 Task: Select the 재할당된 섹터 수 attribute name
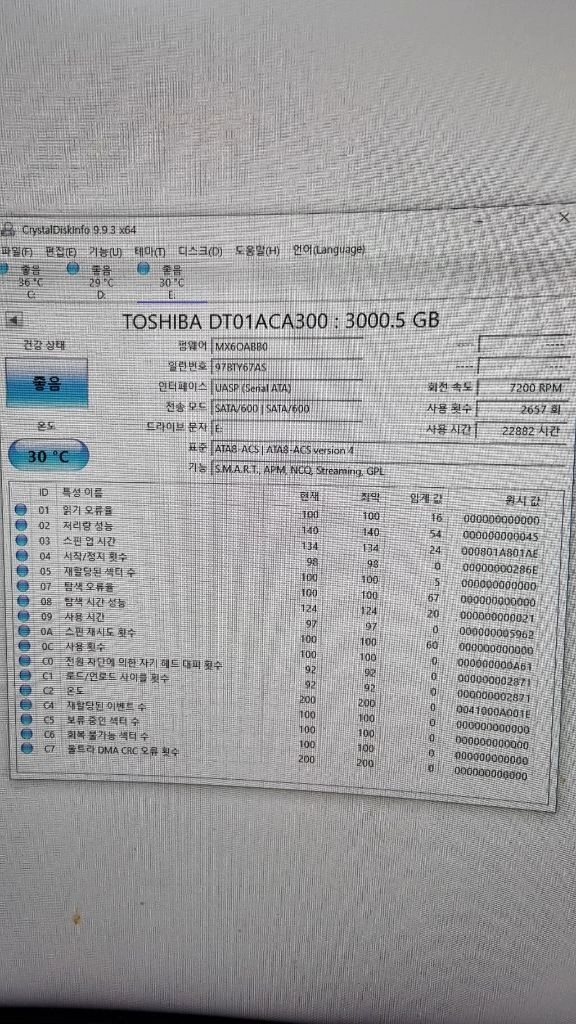click(x=101, y=572)
